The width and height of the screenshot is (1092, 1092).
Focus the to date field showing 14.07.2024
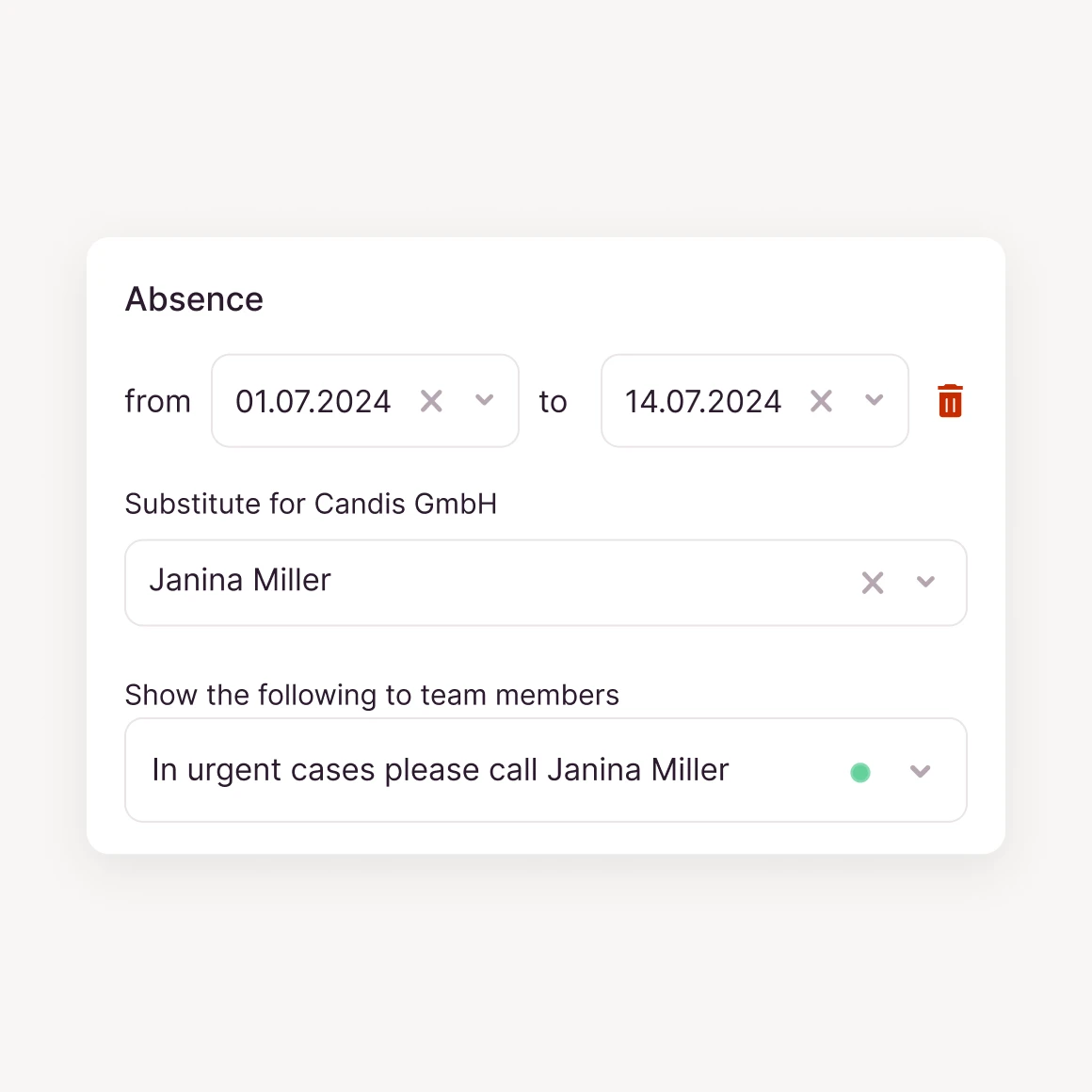click(x=702, y=402)
